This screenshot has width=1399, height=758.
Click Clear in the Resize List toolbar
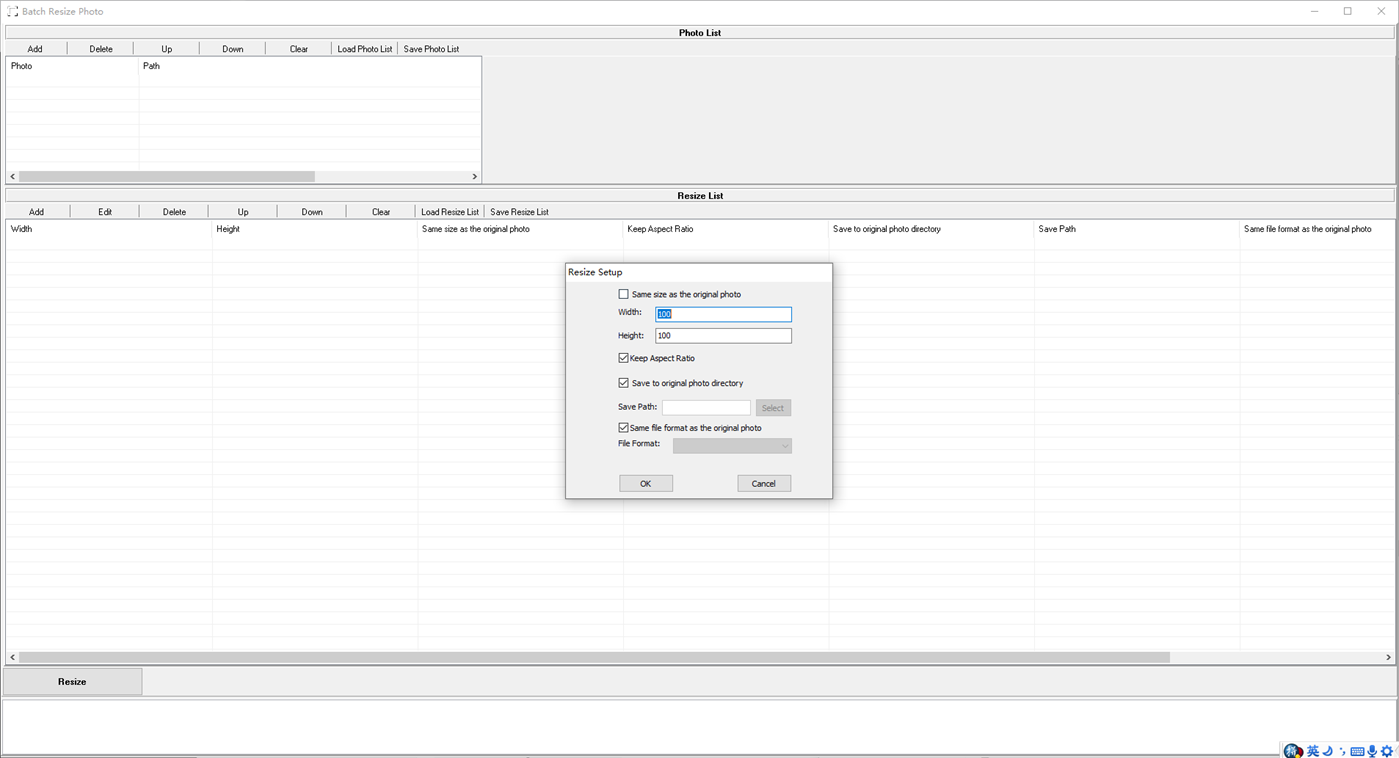(x=380, y=211)
